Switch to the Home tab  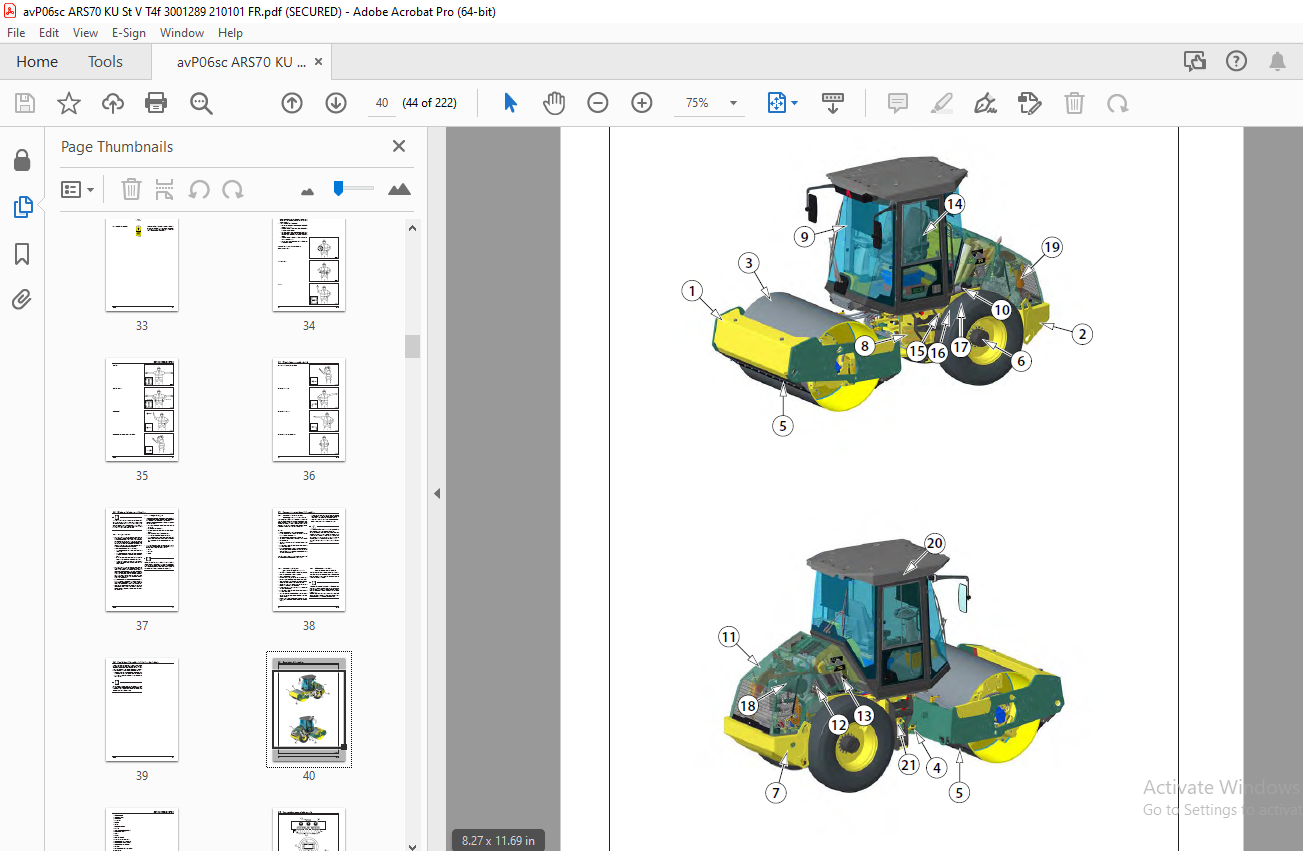(37, 61)
